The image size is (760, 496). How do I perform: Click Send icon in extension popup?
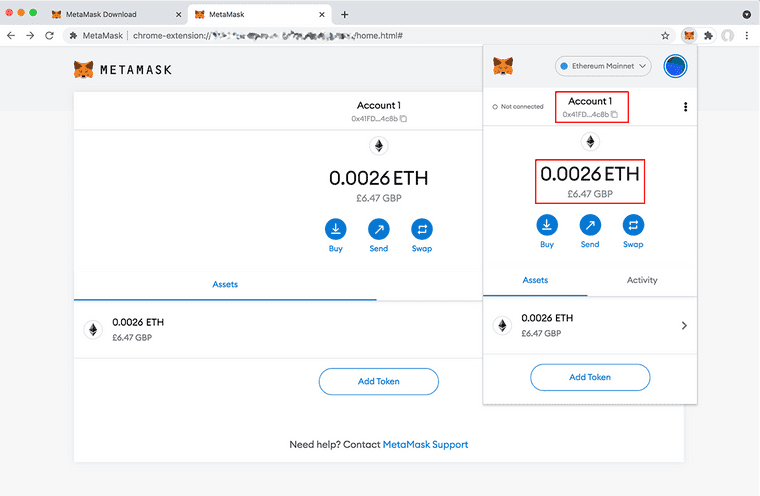tap(590, 225)
